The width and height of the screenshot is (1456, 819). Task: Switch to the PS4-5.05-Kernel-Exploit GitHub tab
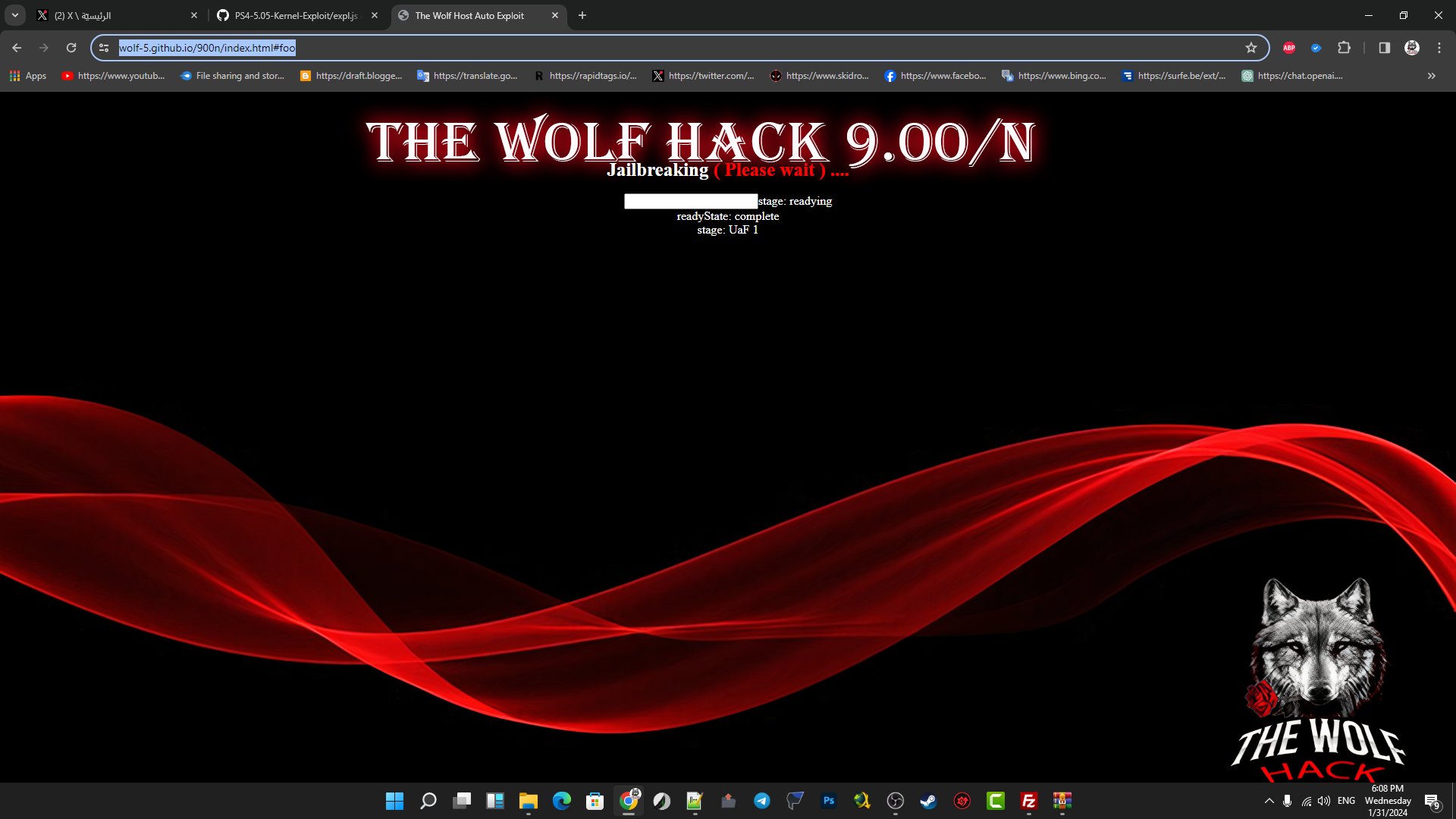[296, 15]
